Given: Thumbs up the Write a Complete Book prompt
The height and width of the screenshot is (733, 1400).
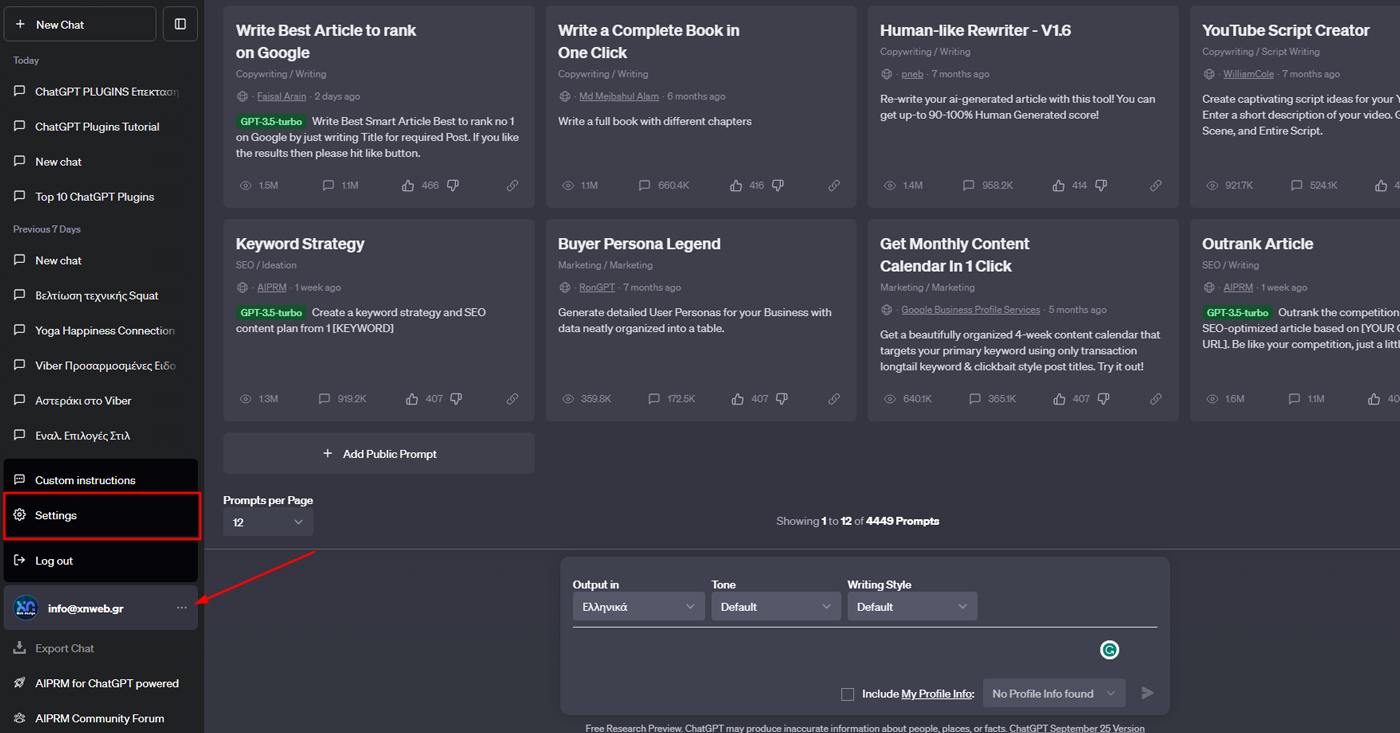Looking at the screenshot, I should point(736,186).
